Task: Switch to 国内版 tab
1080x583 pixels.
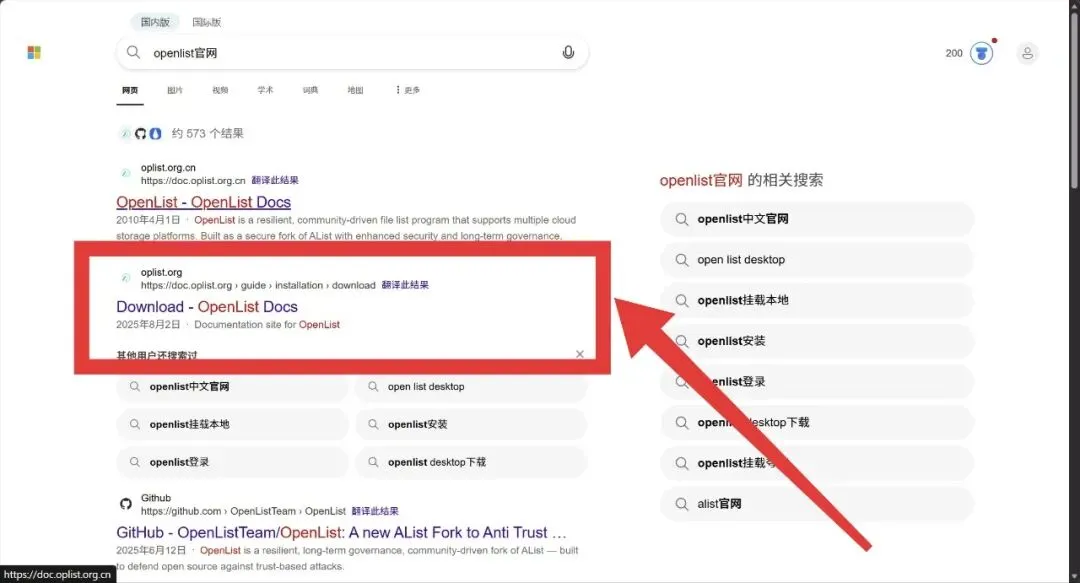Action: 155,22
